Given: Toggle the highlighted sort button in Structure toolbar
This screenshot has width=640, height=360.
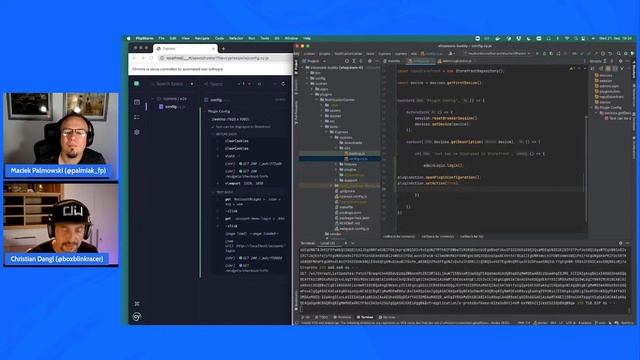Looking at the screenshot, I should pyautogui.click(x=608, y=69).
